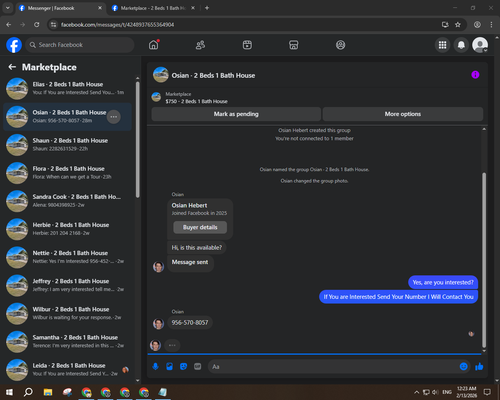Choose a GIF icon
The image size is (500, 400).
198,367
